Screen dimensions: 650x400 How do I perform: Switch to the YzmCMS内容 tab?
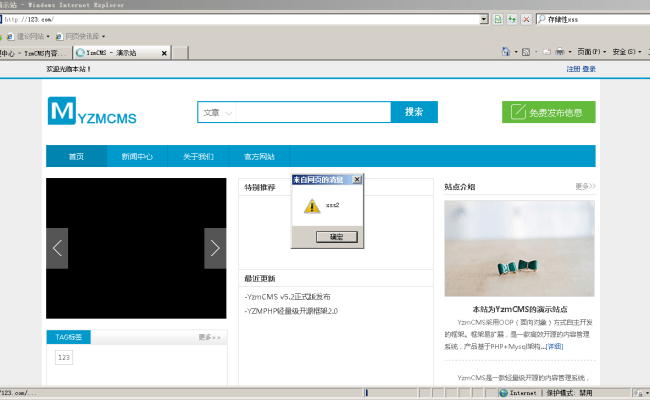[36, 53]
